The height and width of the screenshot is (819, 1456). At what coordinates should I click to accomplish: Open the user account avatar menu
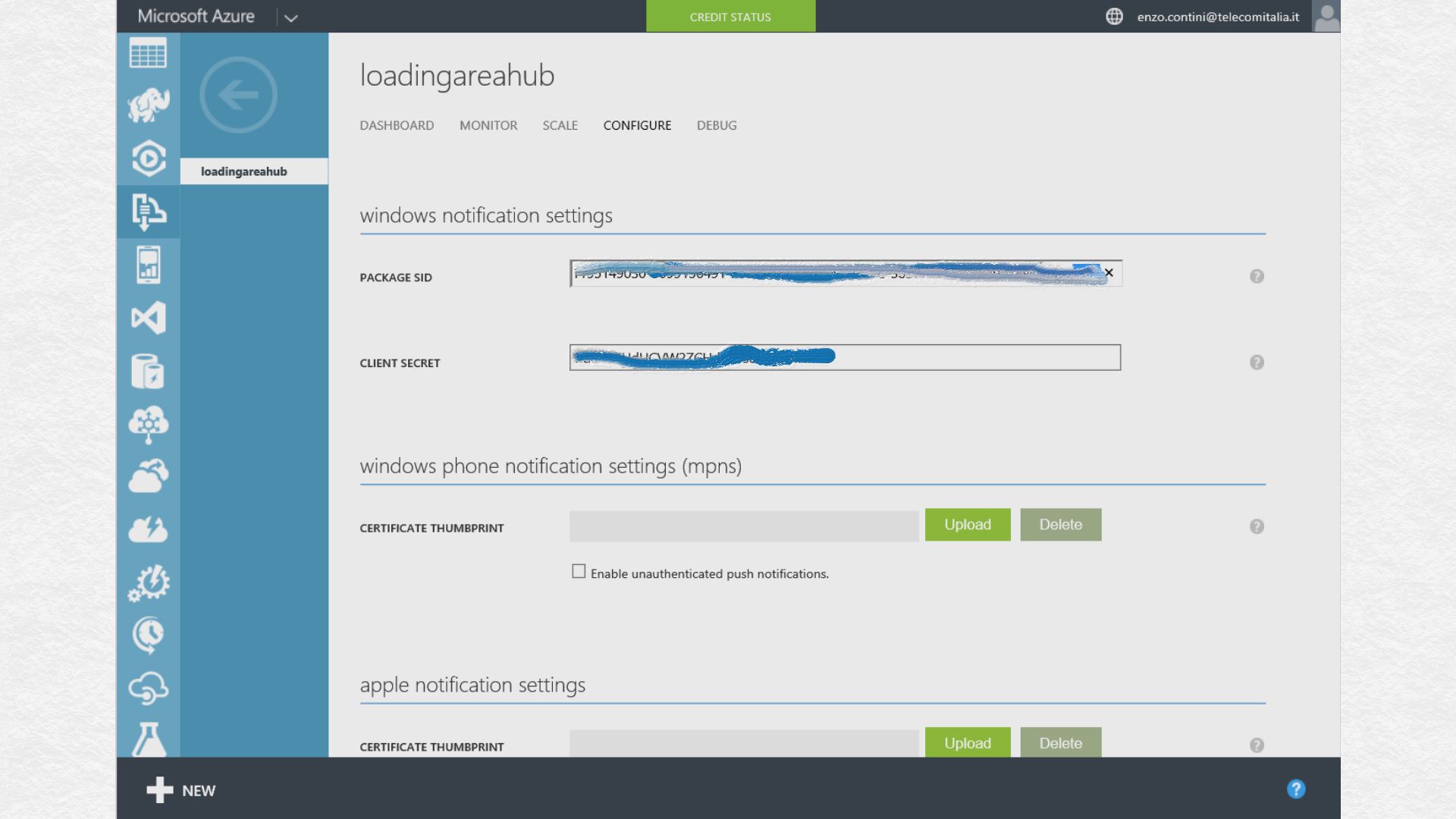(x=1326, y=17)
